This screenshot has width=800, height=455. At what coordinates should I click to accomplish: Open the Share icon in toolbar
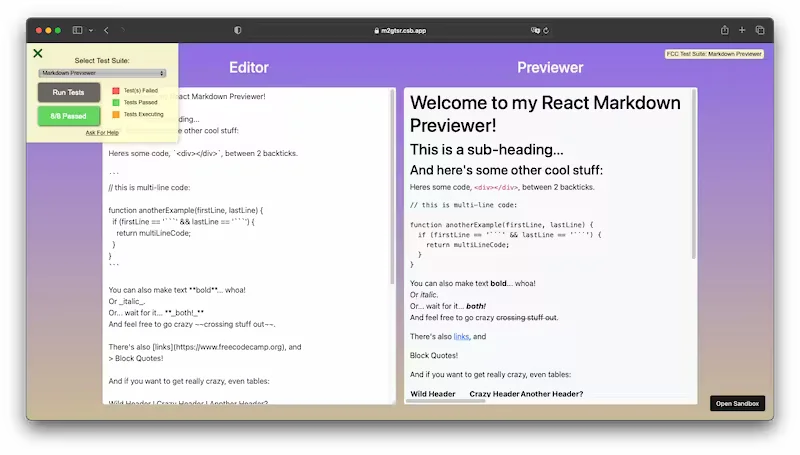pyautogui.click(x=724, y=30)
